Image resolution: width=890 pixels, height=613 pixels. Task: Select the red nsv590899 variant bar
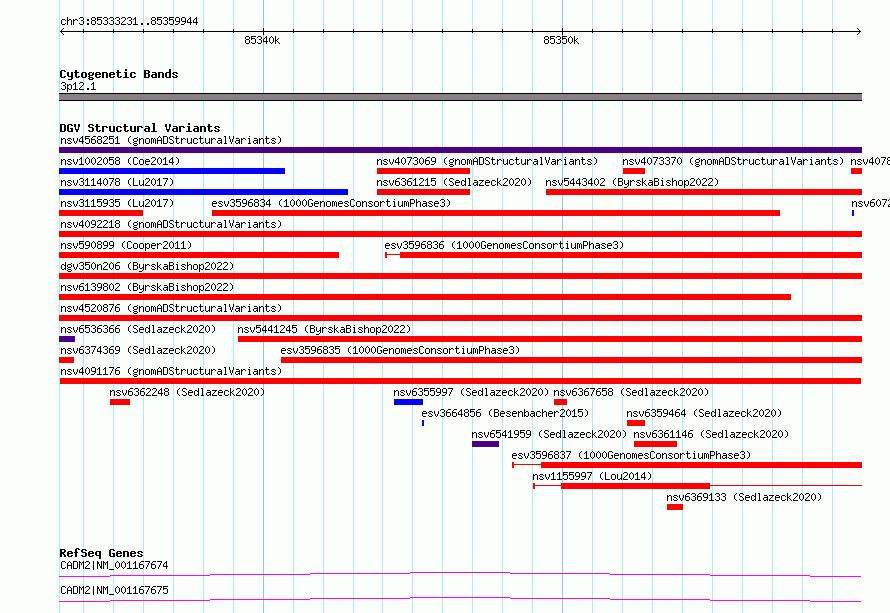point(199,255)
